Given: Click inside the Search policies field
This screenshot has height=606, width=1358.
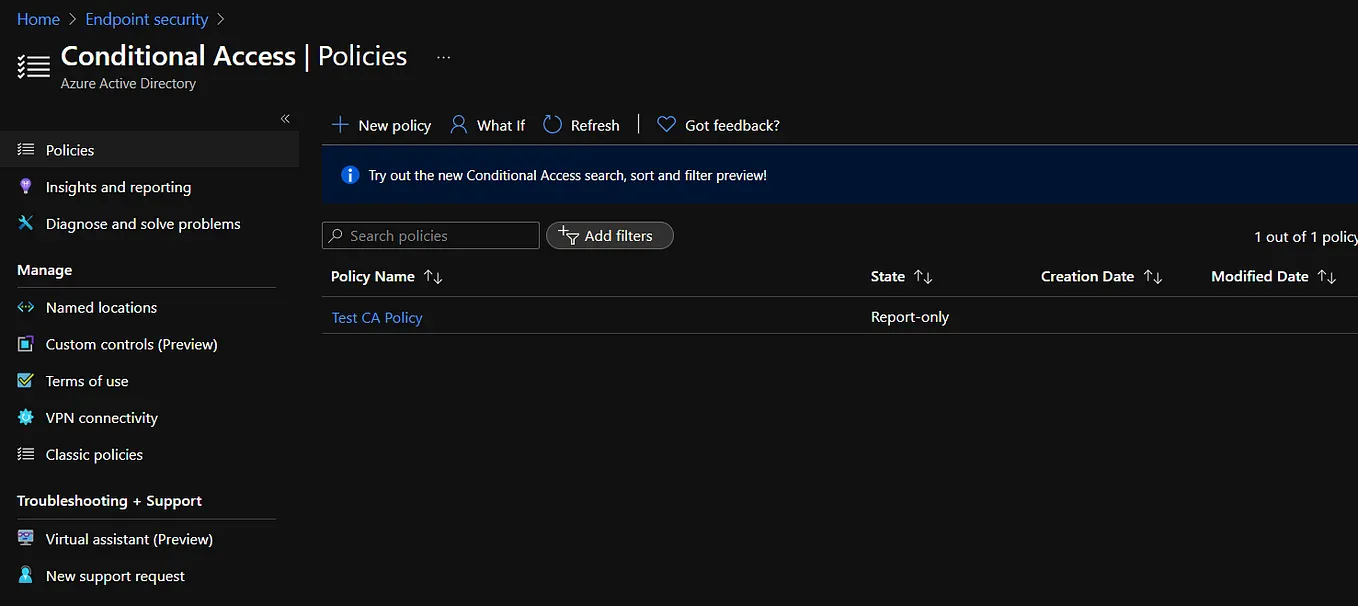Looking at the screenshot, I should (430, 235).
